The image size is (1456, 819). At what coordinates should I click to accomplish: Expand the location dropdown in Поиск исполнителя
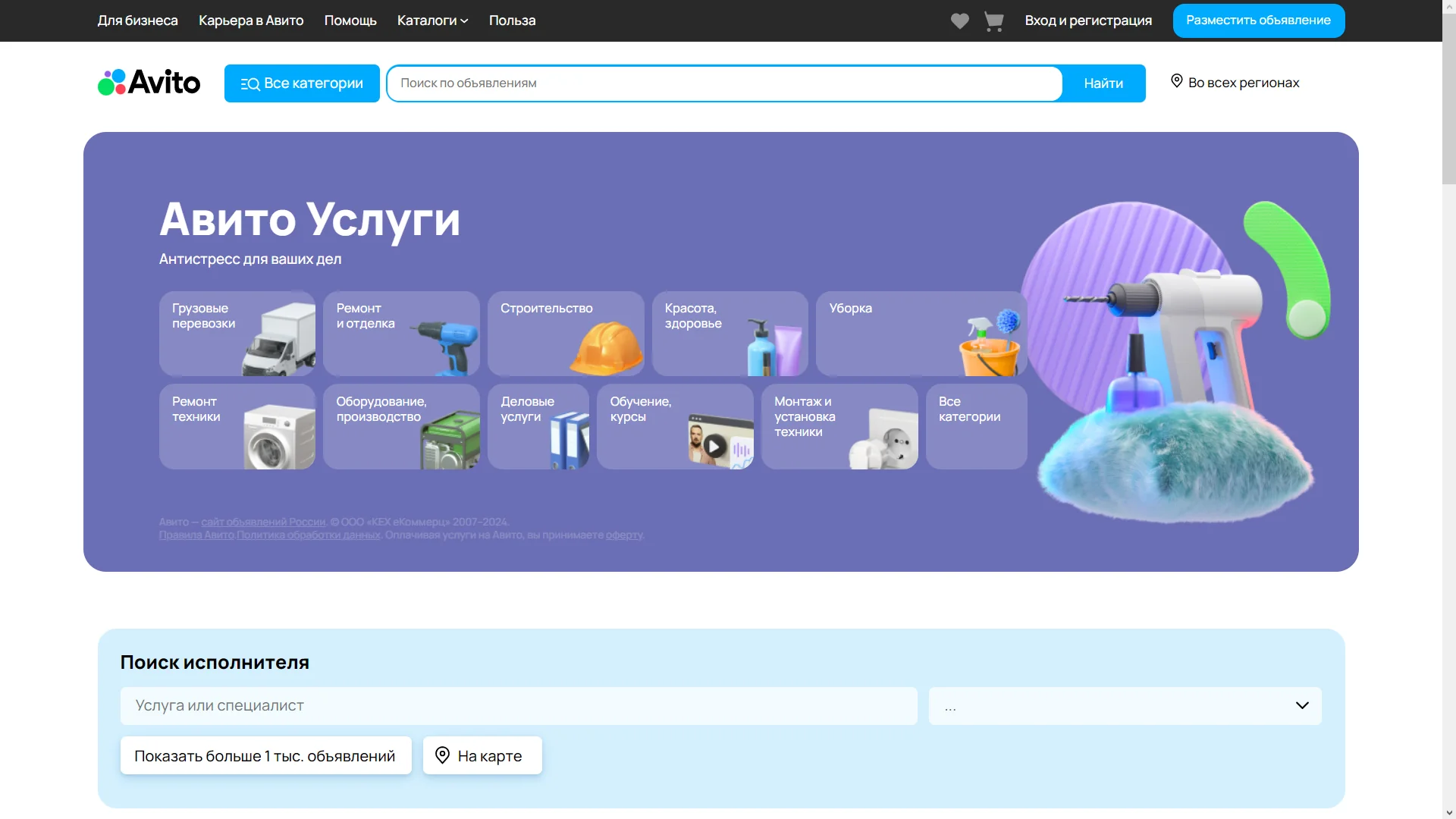pyautogui.click(x=1125, y=706)
